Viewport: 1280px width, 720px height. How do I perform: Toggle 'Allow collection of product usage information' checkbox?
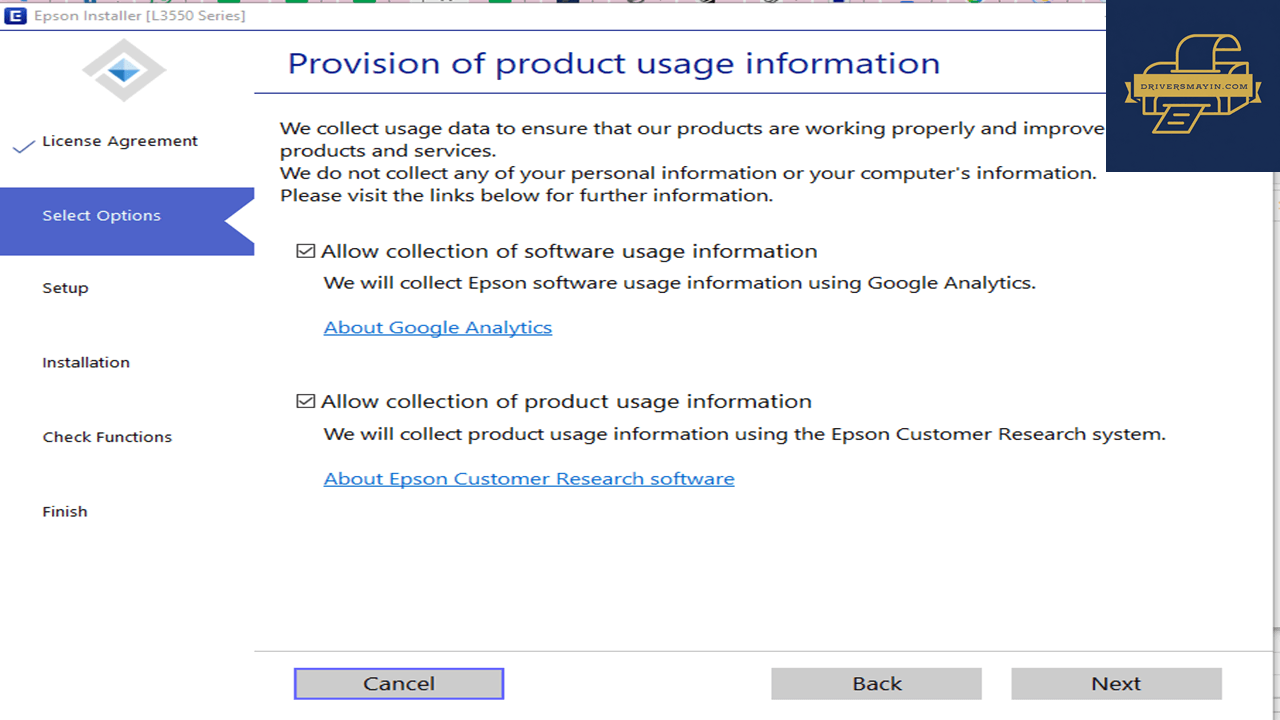click(306, 402)
